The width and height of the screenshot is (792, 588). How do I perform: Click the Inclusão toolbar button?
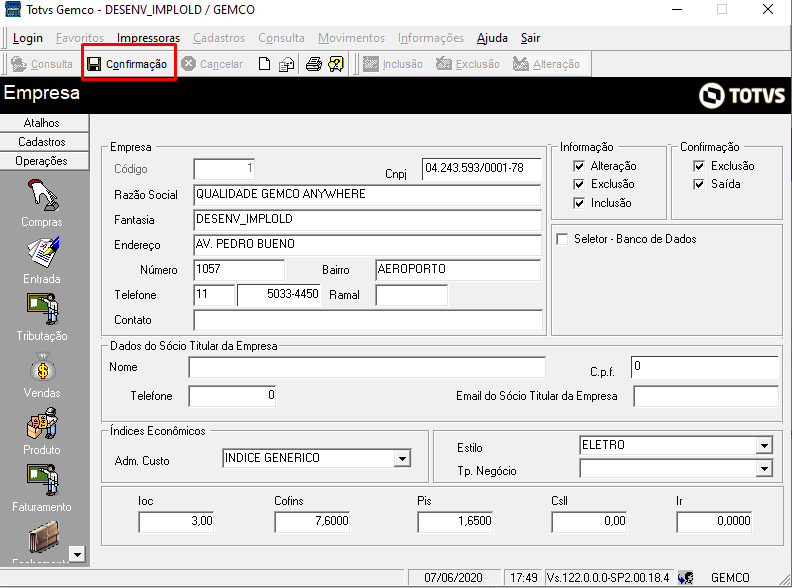tap(392, 64)
